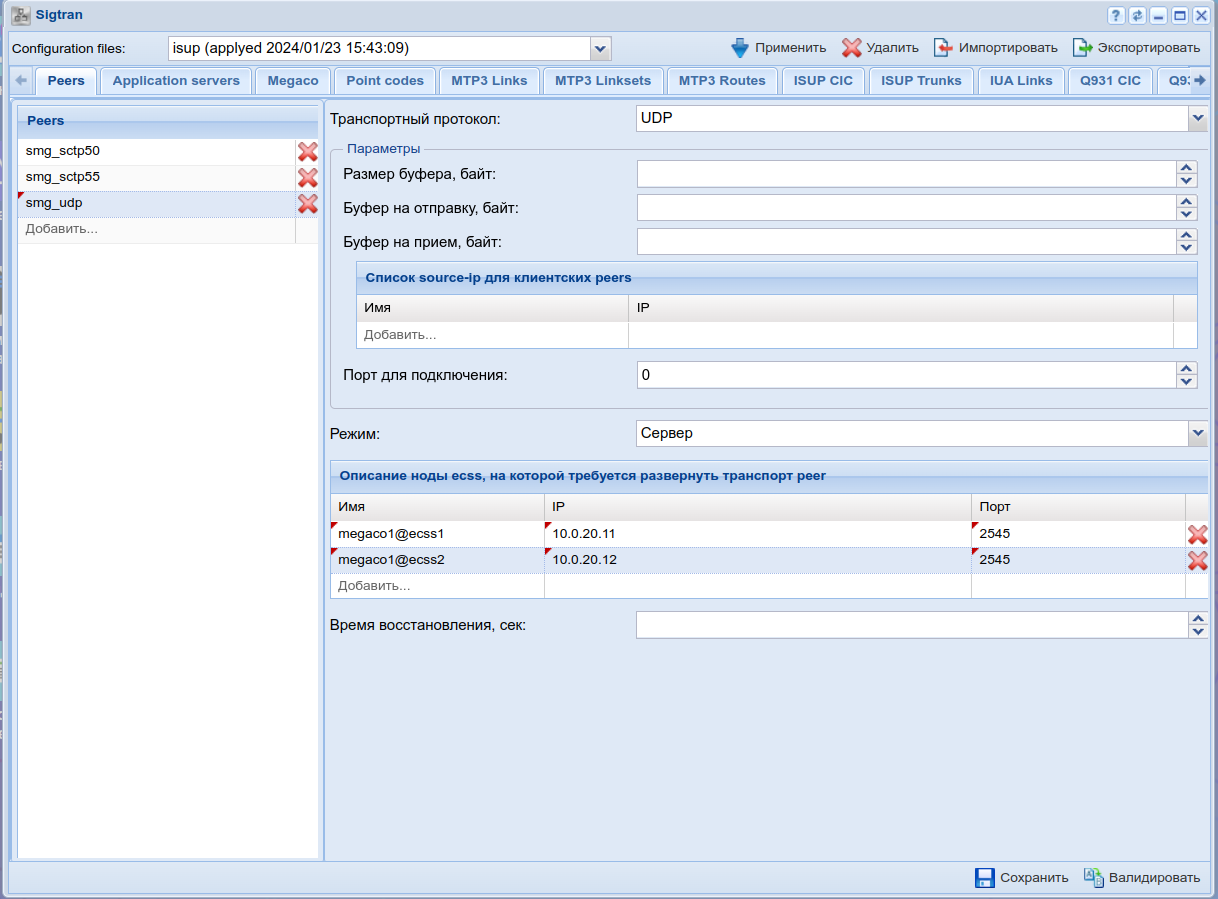Decrease Размер буфера value with down arrow

(x=1187, y=181)
